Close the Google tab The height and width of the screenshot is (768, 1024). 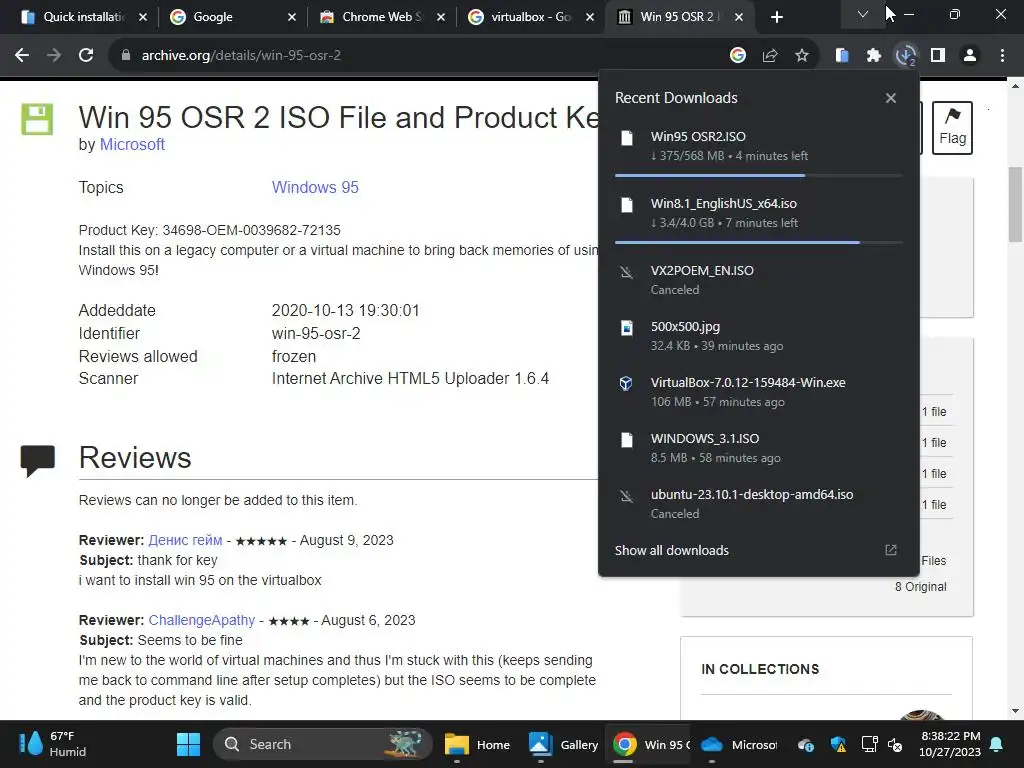point(292,17)
